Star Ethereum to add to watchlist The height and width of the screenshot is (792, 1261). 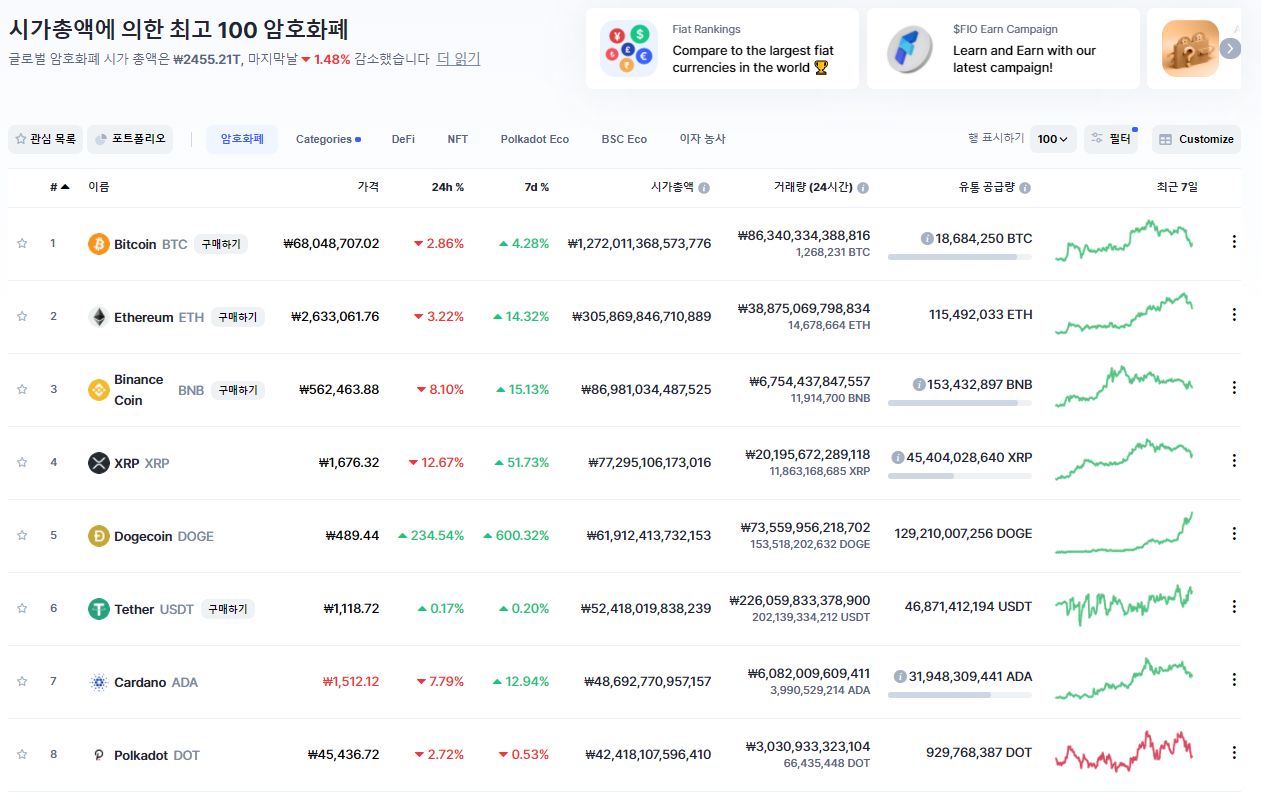coord(21,317)
